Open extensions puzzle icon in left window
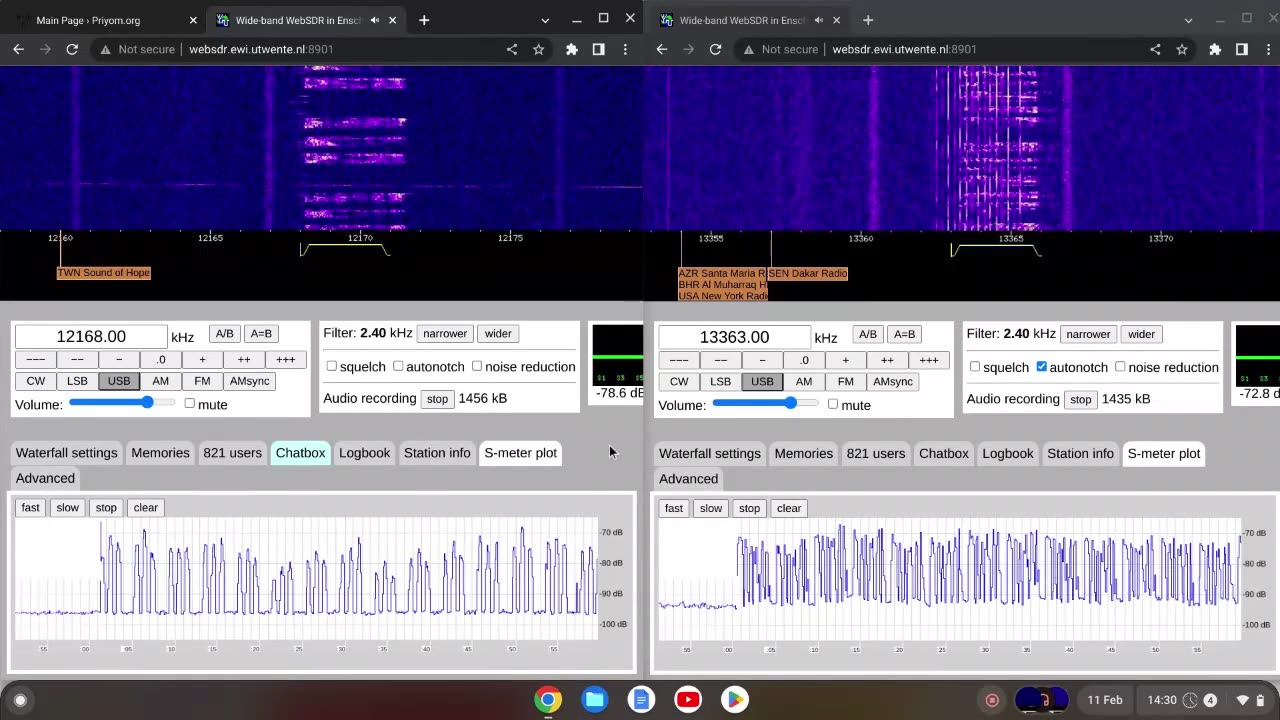1280x720 pixels. 572,49
